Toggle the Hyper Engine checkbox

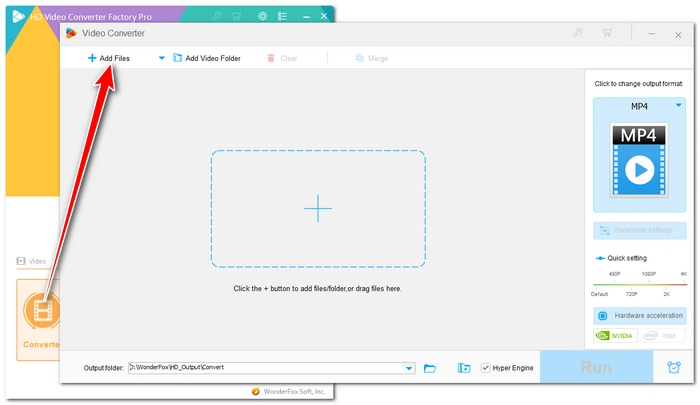[485, 368]
